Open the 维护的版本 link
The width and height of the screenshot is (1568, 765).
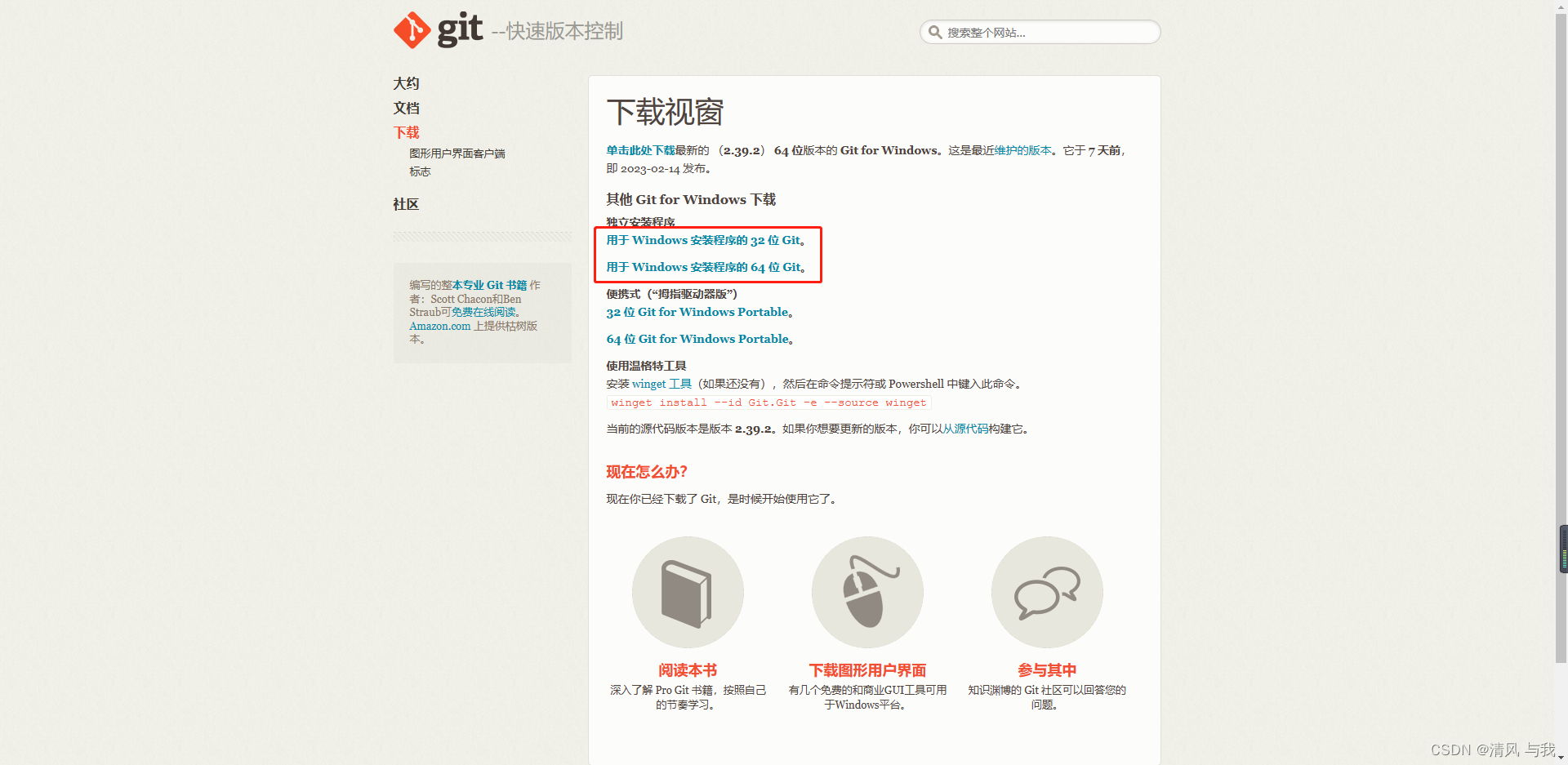pos(1022,150)
